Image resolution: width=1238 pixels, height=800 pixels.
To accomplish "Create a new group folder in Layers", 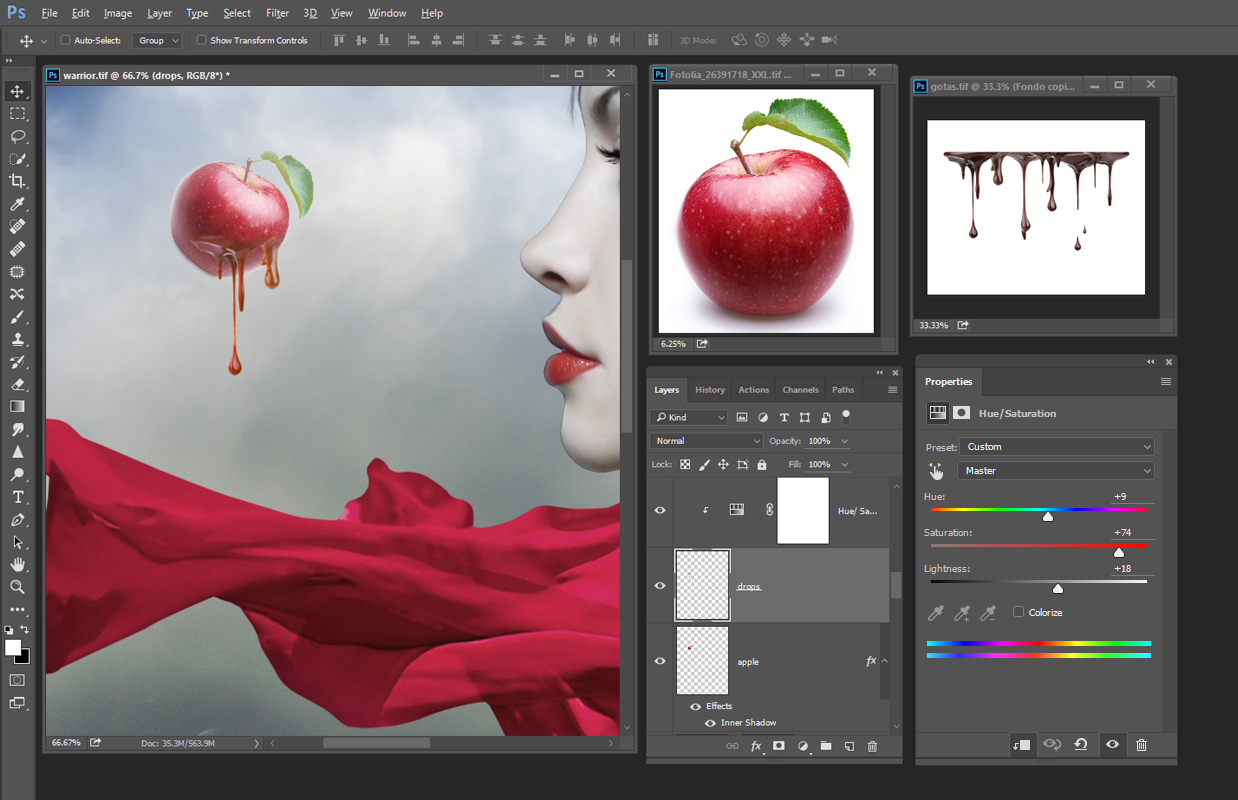I will 826,746.
